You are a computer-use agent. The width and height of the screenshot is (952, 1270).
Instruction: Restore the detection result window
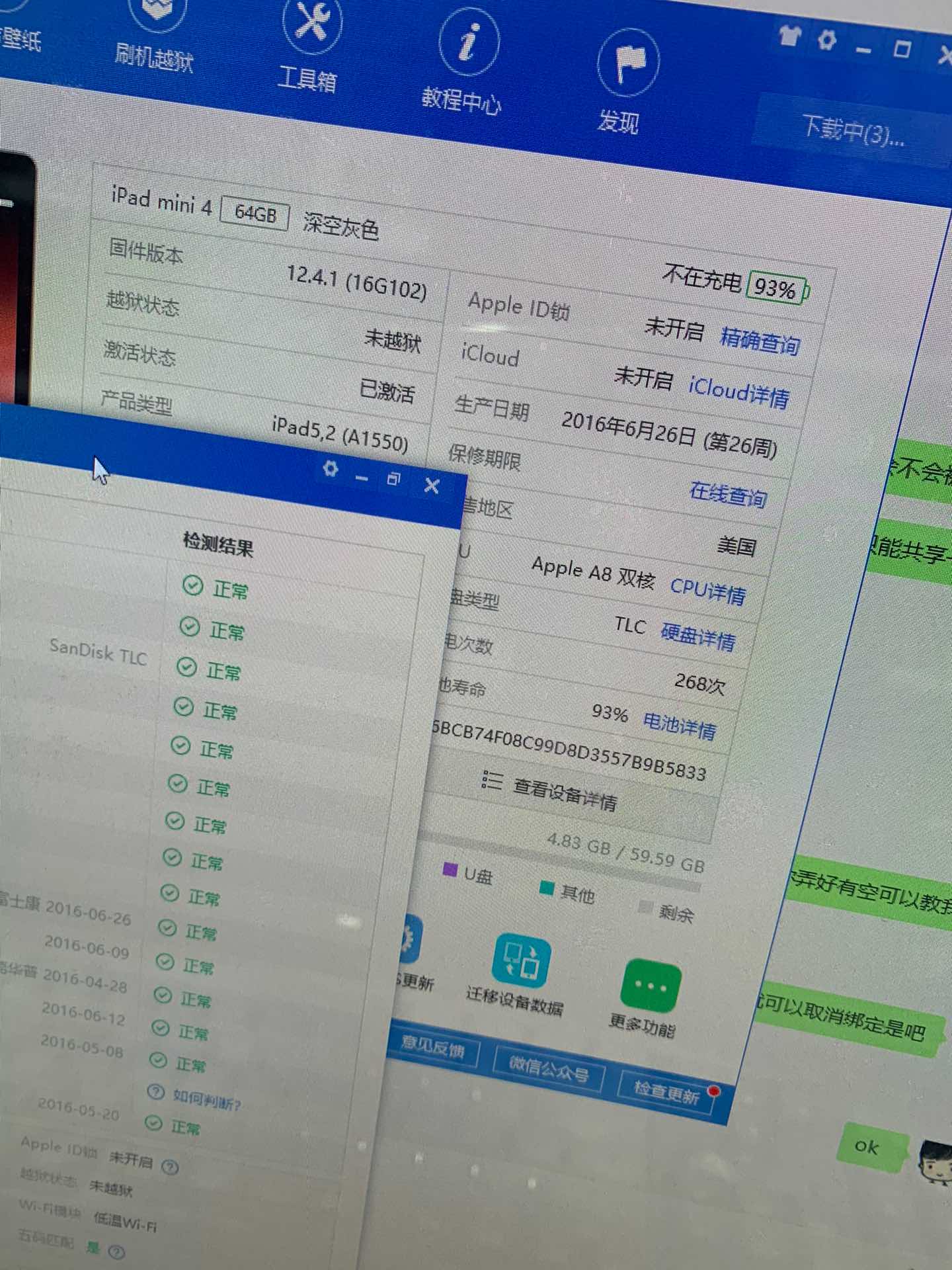[x=393, y=479]
